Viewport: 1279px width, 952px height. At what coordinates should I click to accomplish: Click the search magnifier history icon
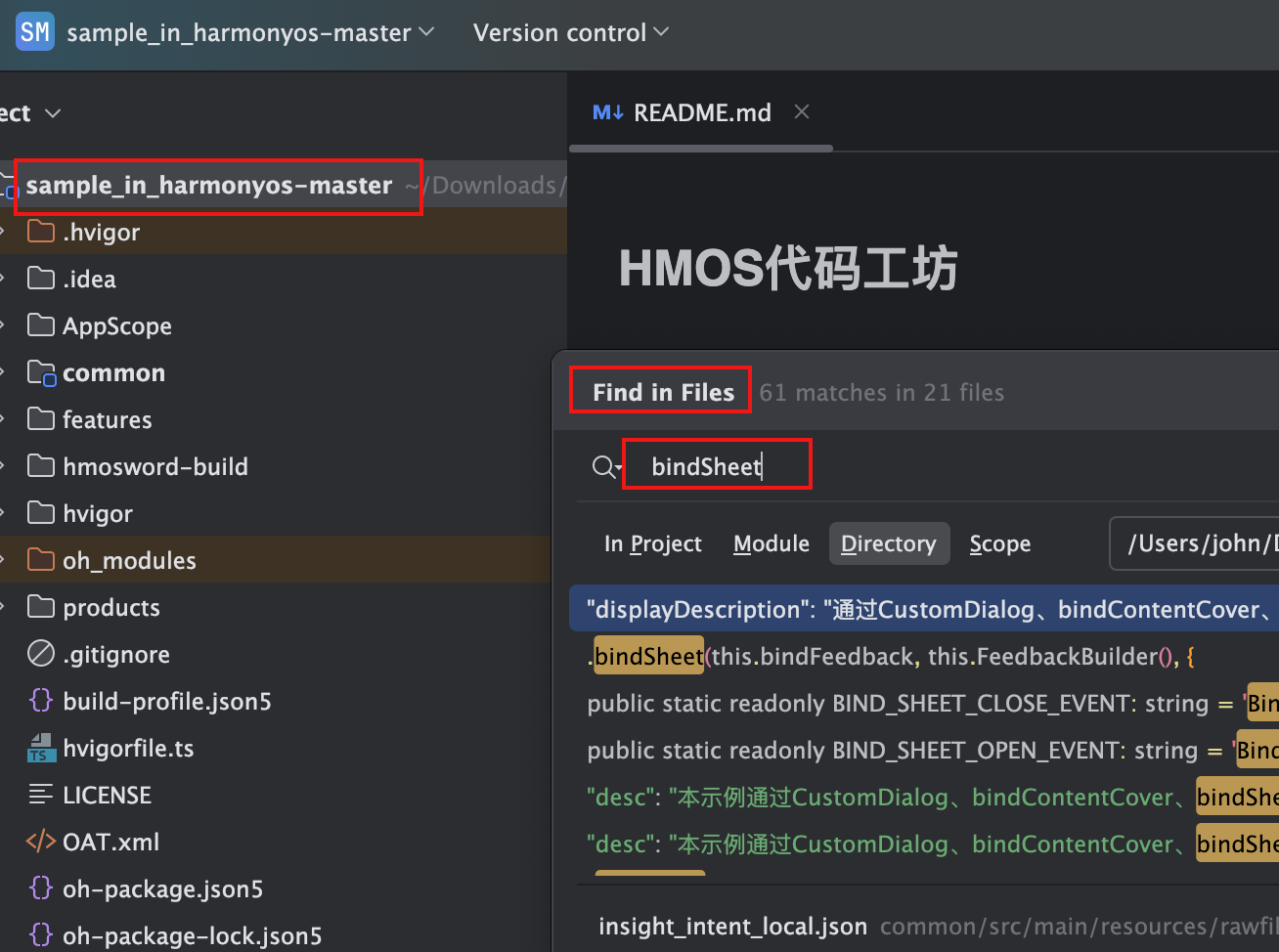pyautogui.click(x=606, y=467)
